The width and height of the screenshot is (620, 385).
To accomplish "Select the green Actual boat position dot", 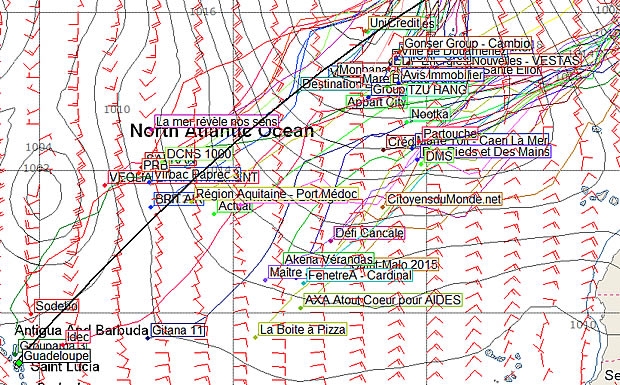I will point(214,214).
